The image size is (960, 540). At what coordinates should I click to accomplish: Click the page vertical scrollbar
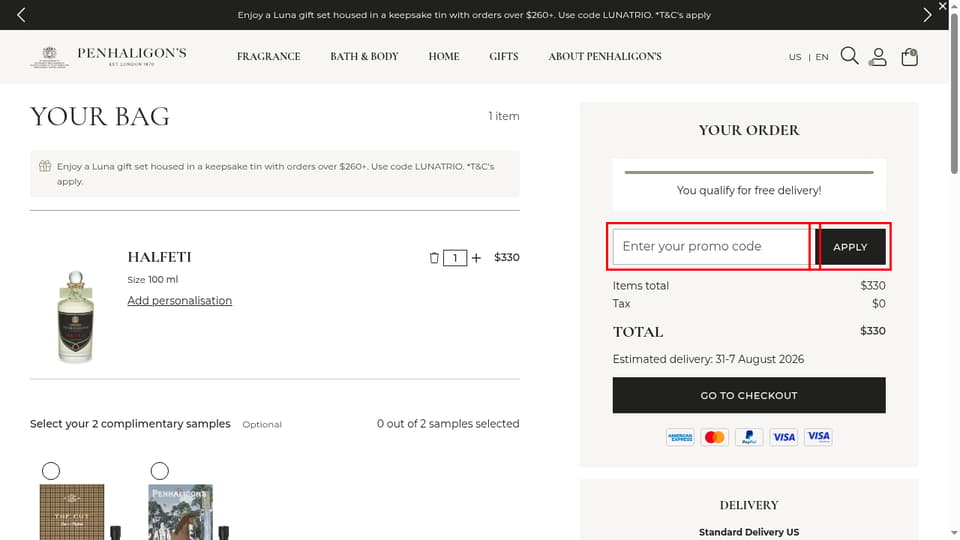(954, 92)
